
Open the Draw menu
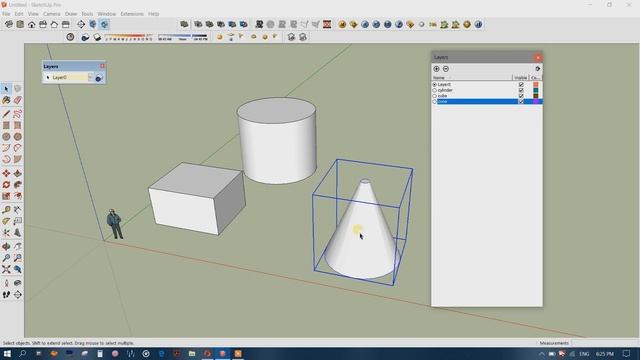point(71,14)
